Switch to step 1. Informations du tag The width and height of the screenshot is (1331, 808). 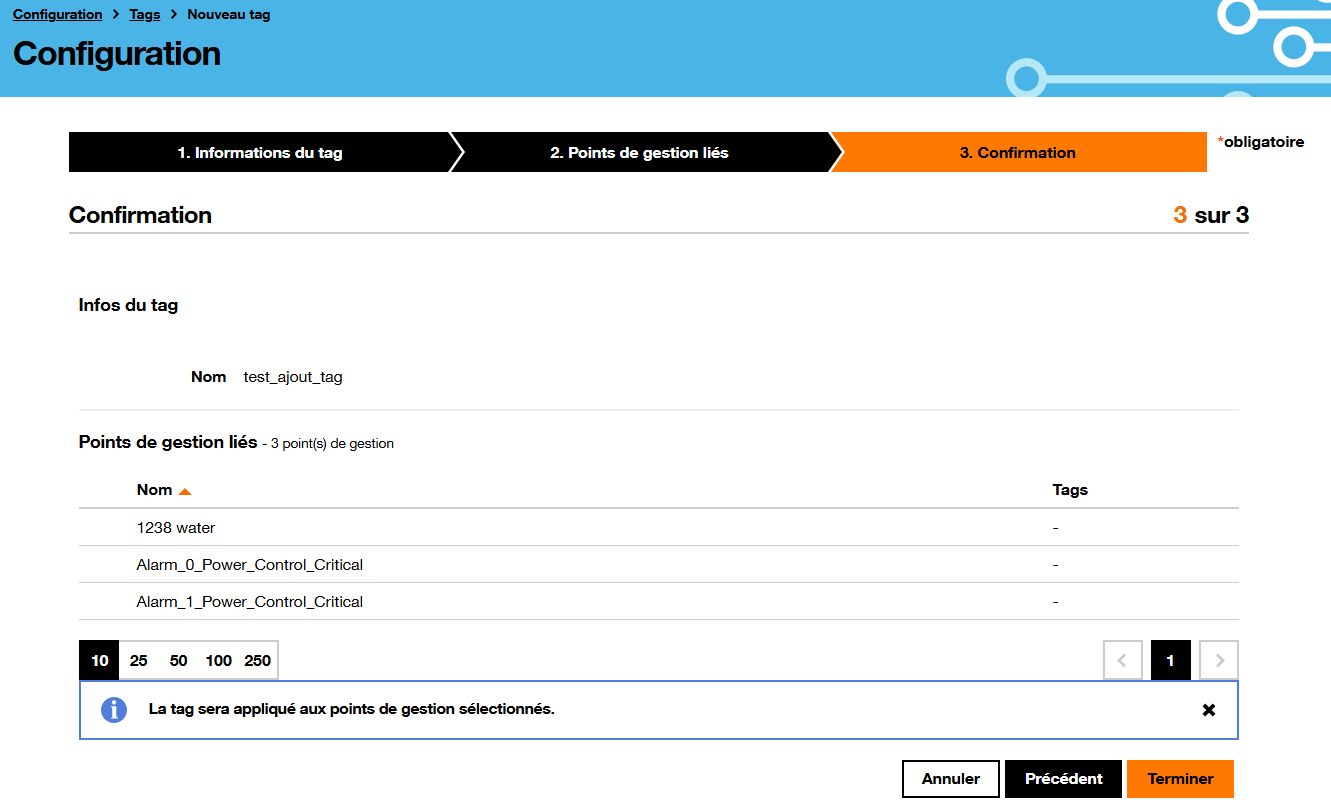pyautogui.click(x=260, y=152)
